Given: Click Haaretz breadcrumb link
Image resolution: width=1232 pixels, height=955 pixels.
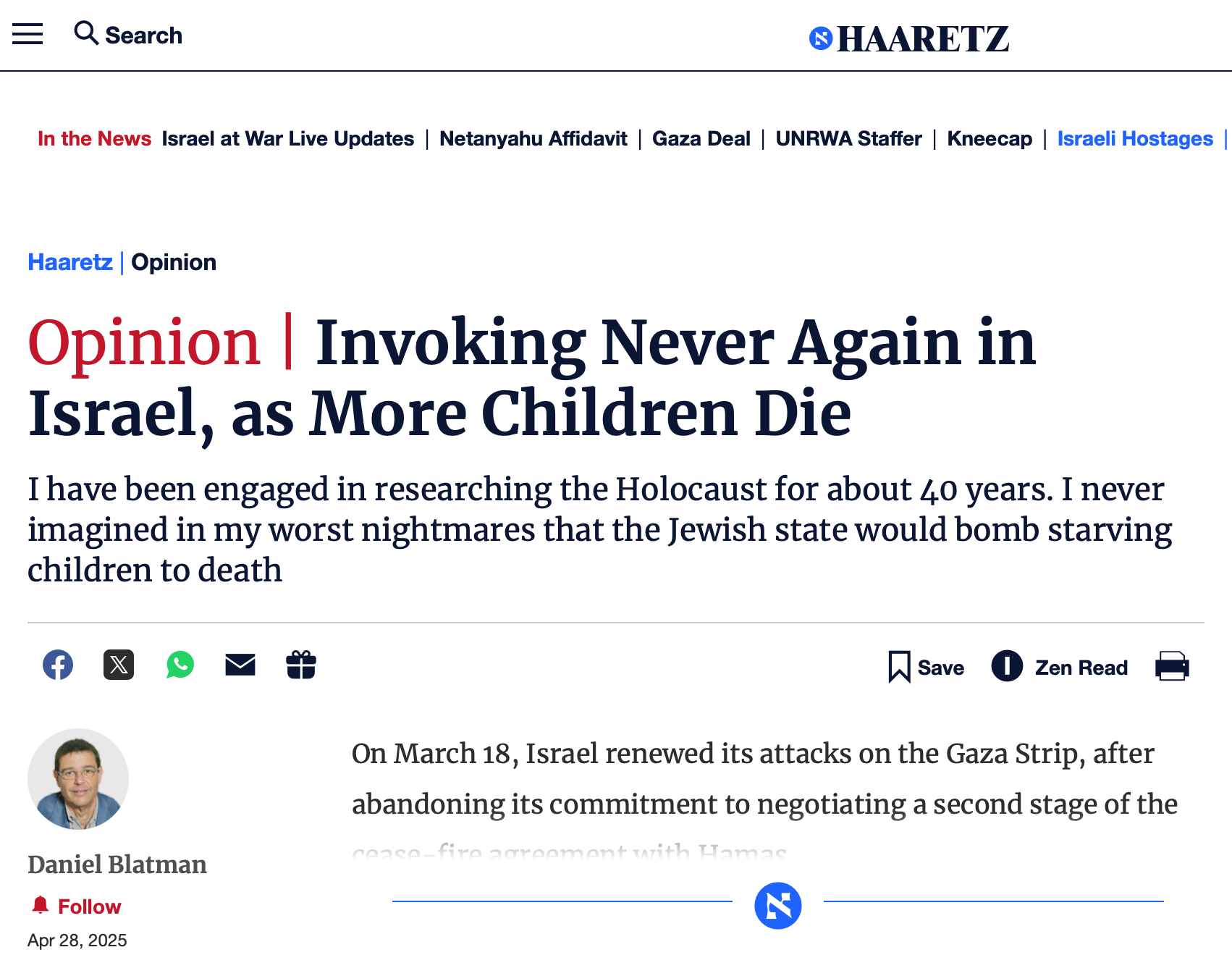Looking at the screenshot, I should tap(70, 262).
